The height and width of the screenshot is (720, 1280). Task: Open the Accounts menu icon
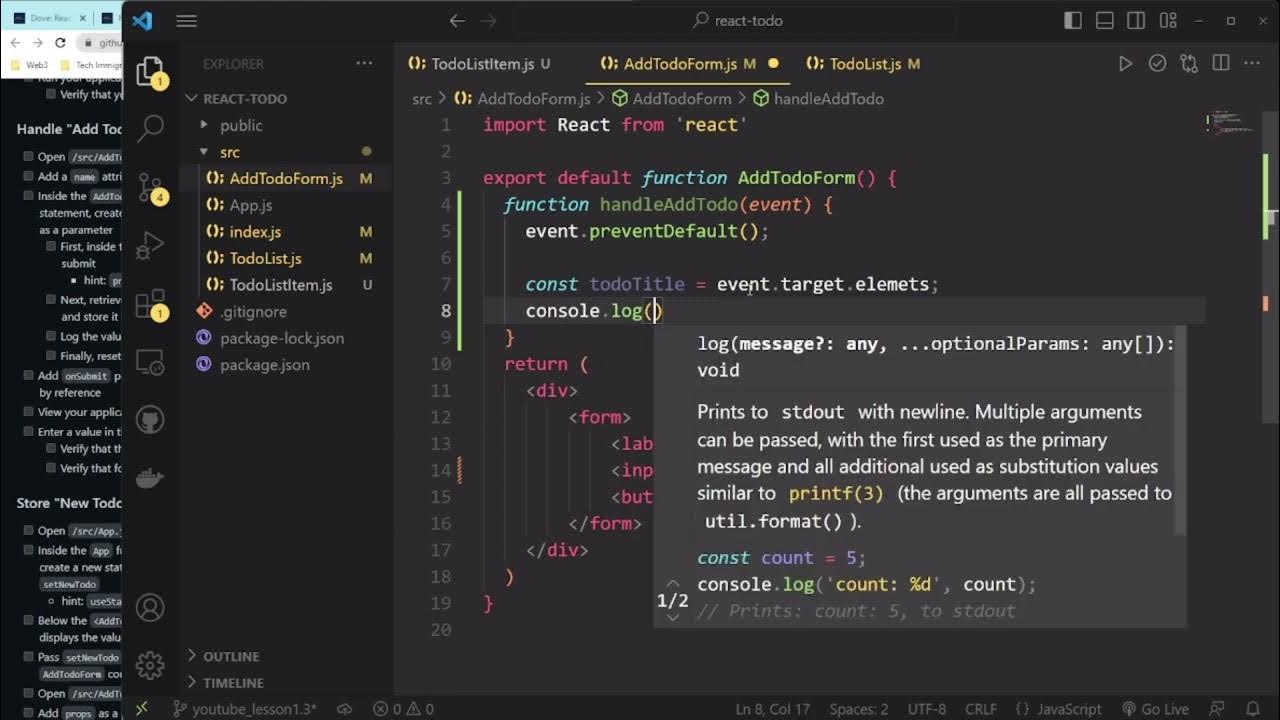(x=150, y=607)
